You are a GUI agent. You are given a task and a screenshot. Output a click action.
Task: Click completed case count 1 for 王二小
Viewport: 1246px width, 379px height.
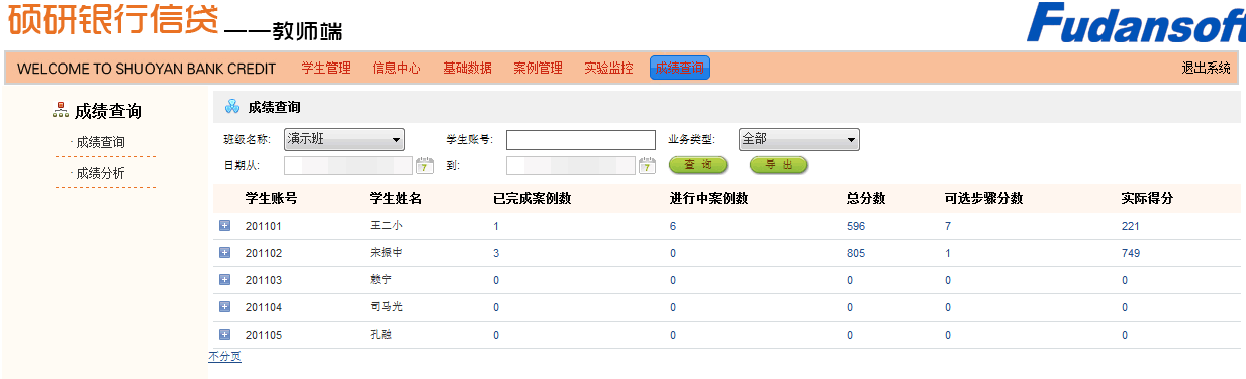(496, 226)
